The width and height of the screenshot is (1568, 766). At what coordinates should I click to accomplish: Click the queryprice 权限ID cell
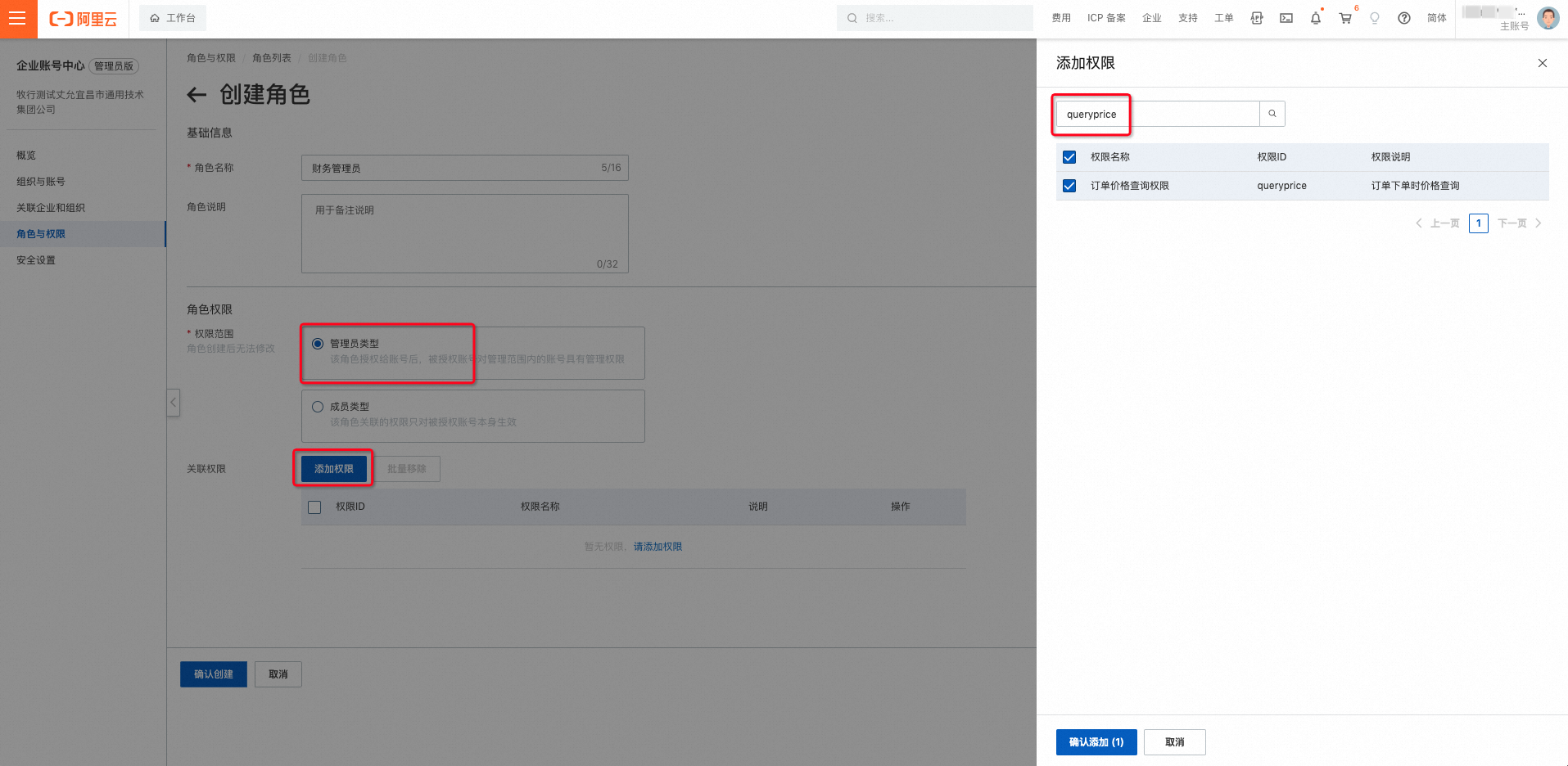tap(1282, 186)
